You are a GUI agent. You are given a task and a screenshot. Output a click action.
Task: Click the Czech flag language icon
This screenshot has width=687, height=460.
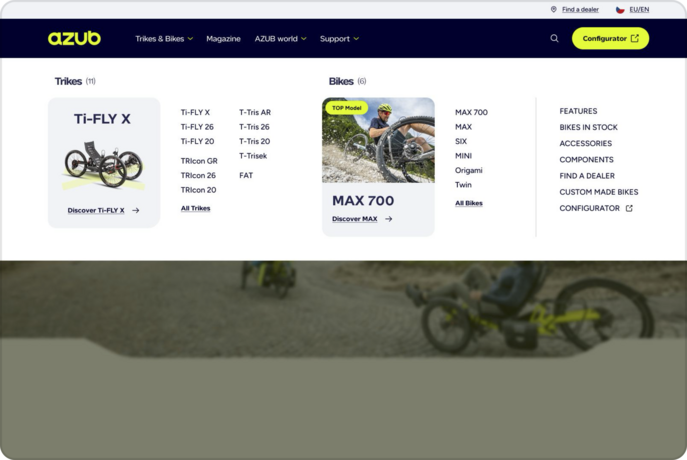tap(620, 9)
